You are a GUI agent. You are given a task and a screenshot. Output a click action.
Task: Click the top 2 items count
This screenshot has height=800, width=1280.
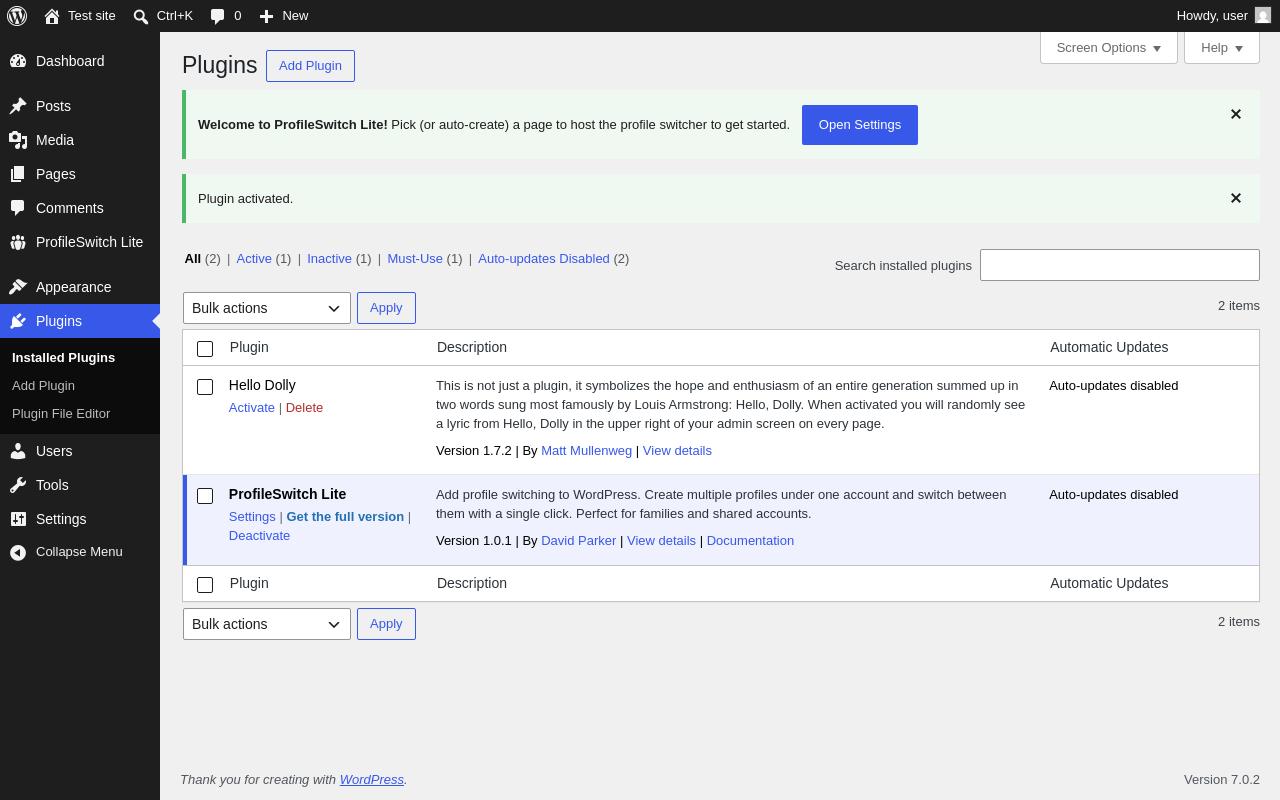1239,306
